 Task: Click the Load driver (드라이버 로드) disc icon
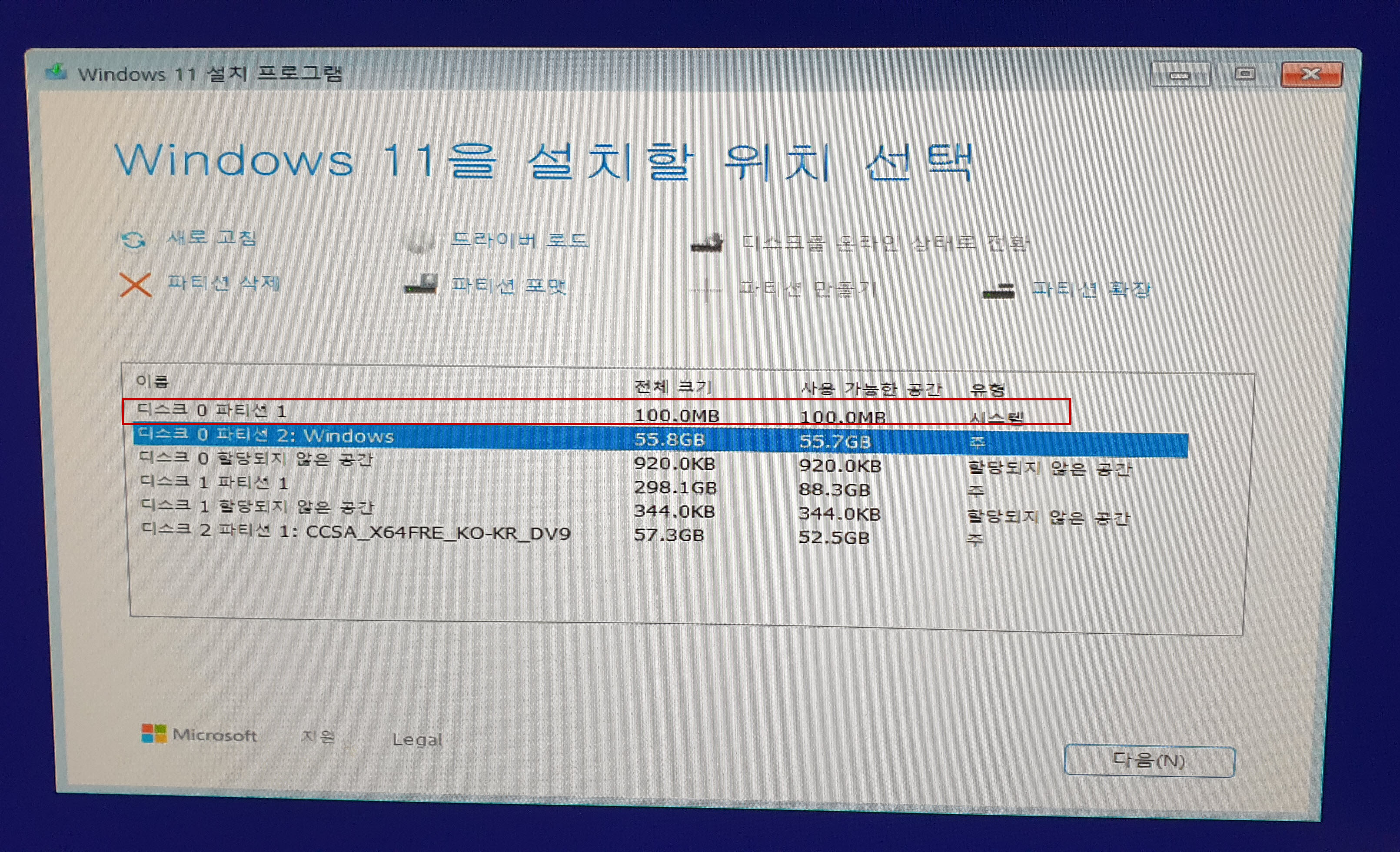point(419,242)
